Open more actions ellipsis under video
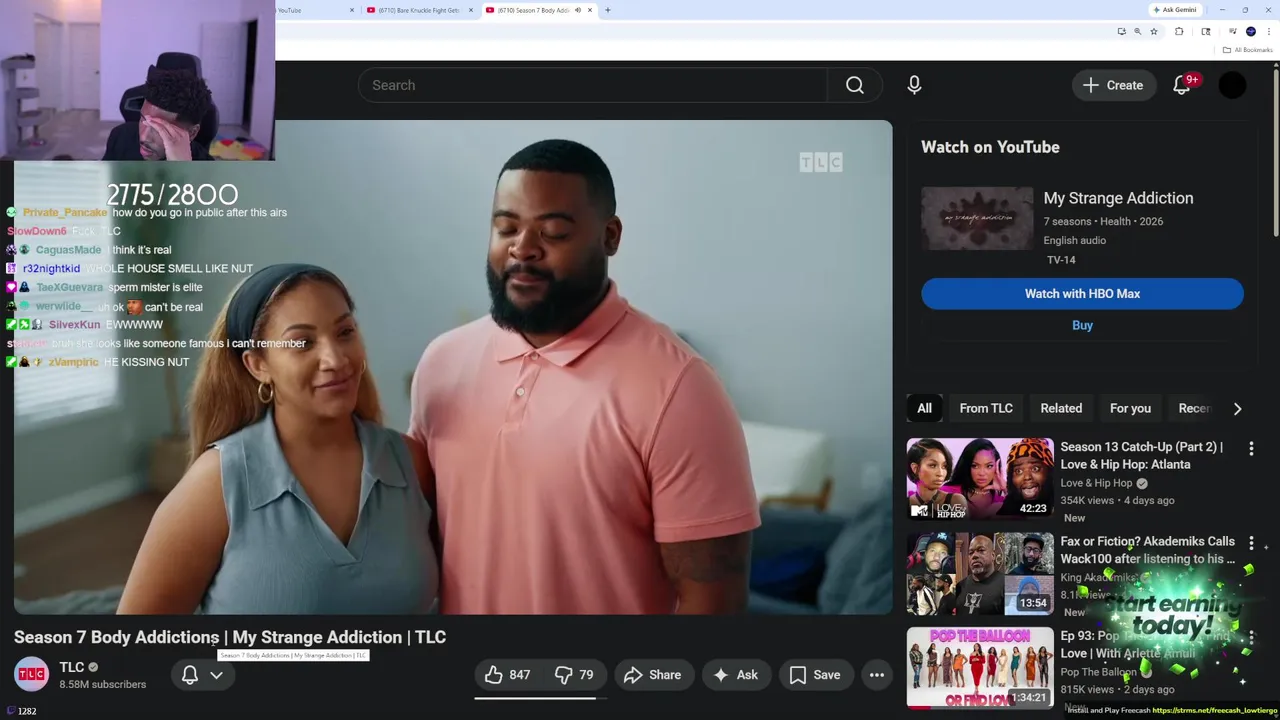 pyautogui.click(x=877, y=675)
